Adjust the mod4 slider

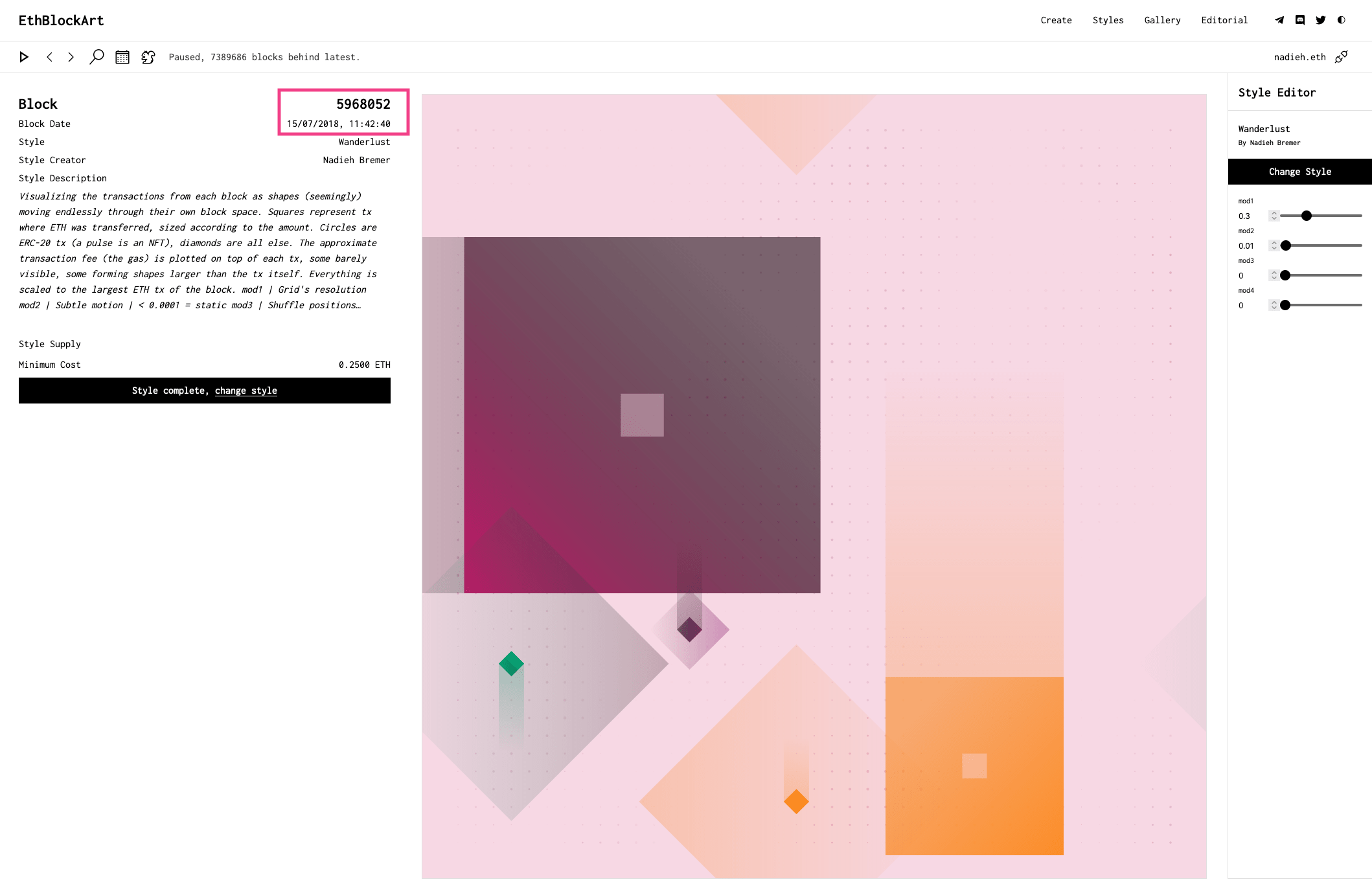[1321, 305]
